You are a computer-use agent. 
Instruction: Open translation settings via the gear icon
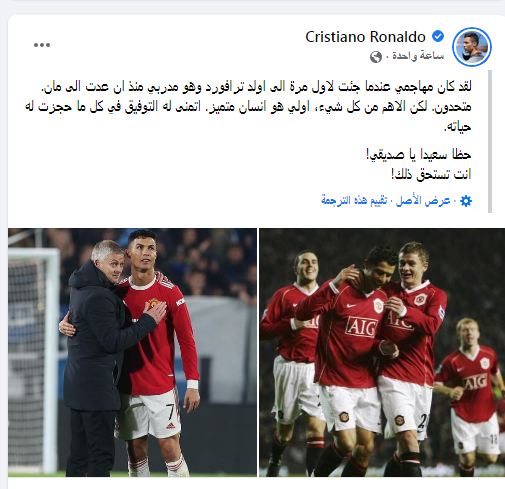[466, 201]
